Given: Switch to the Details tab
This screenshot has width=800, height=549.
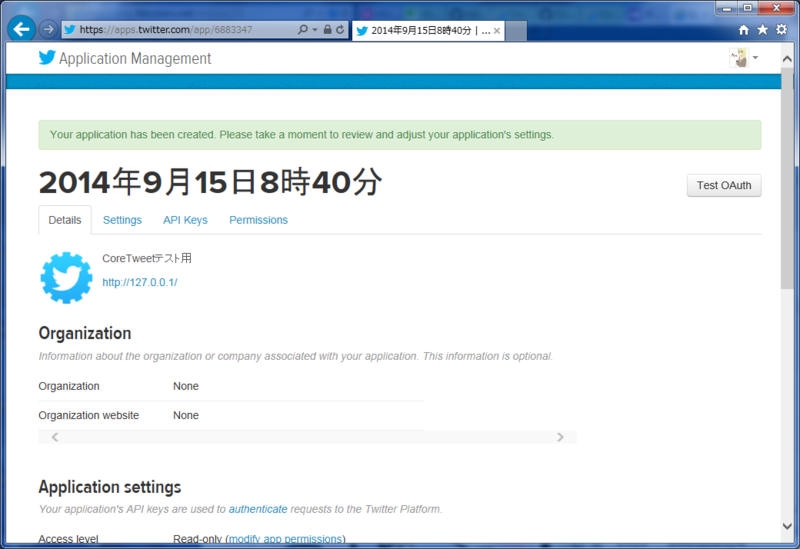Looking at the screenshot, I should 65,220.
